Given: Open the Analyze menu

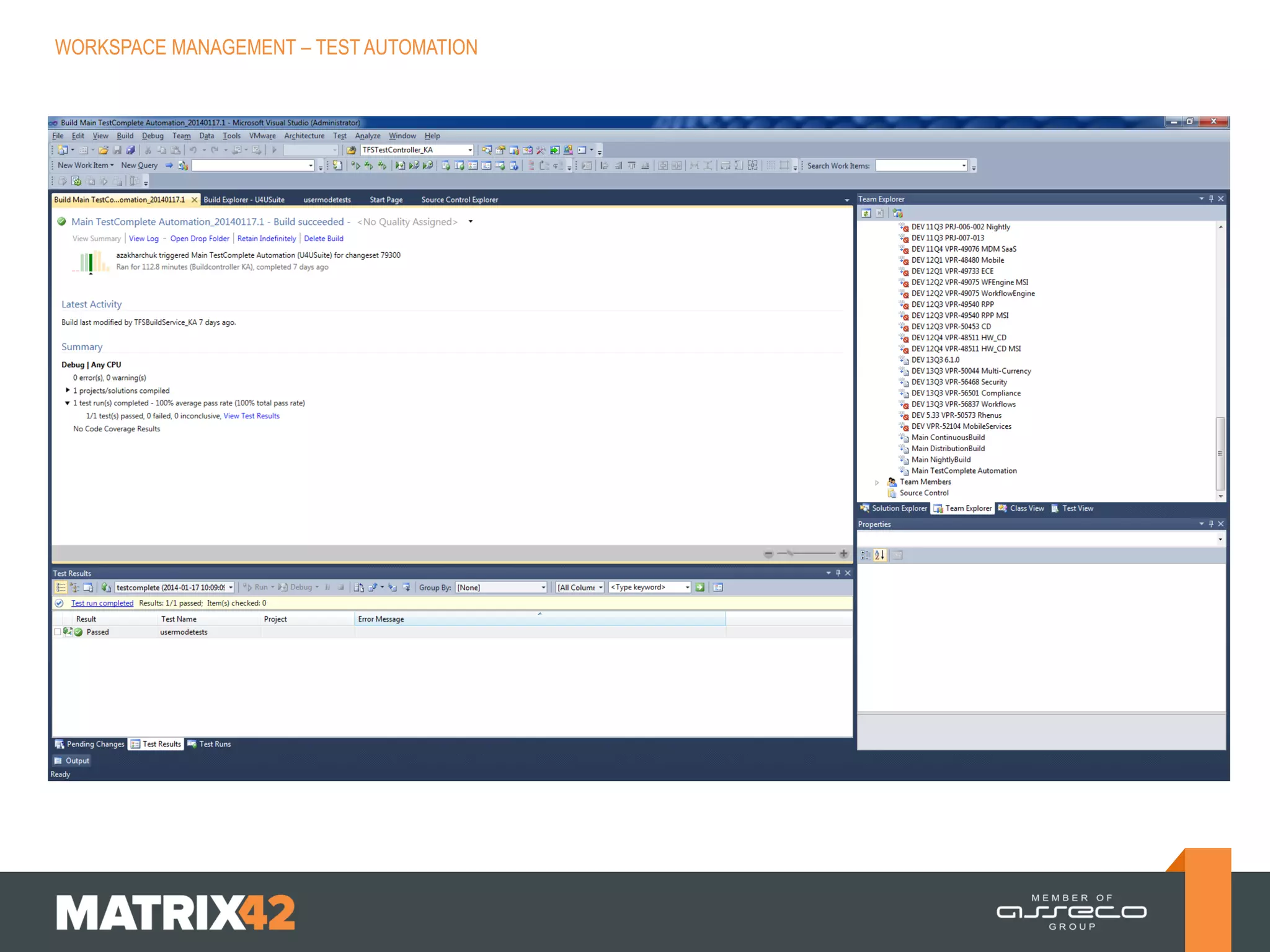Looking at the screenshot, I should [x=368, y=136].
